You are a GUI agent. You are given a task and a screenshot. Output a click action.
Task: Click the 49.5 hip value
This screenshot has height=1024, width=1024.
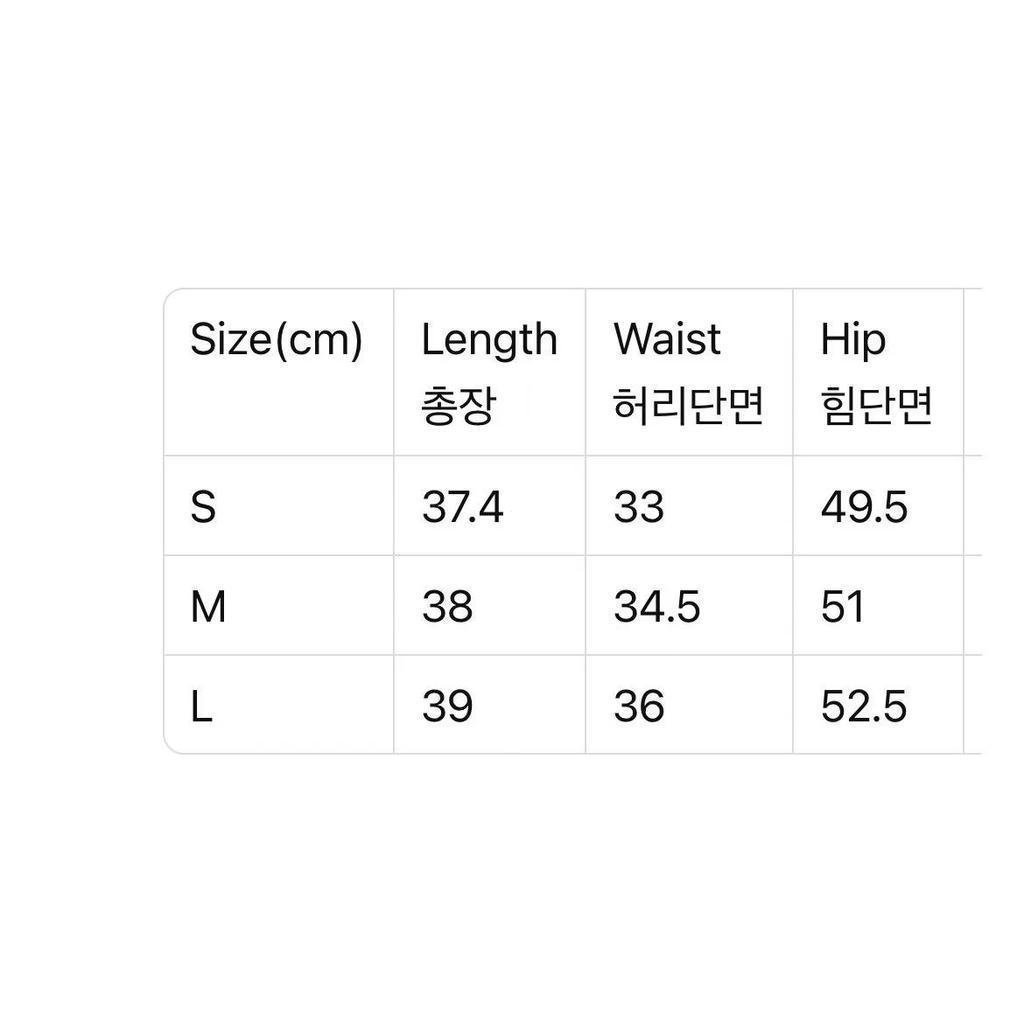864,508
